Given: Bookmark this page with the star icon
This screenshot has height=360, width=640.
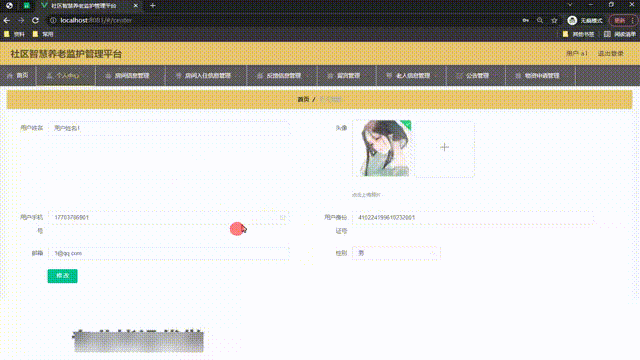Looking at the screenshot, I should 554,20.
